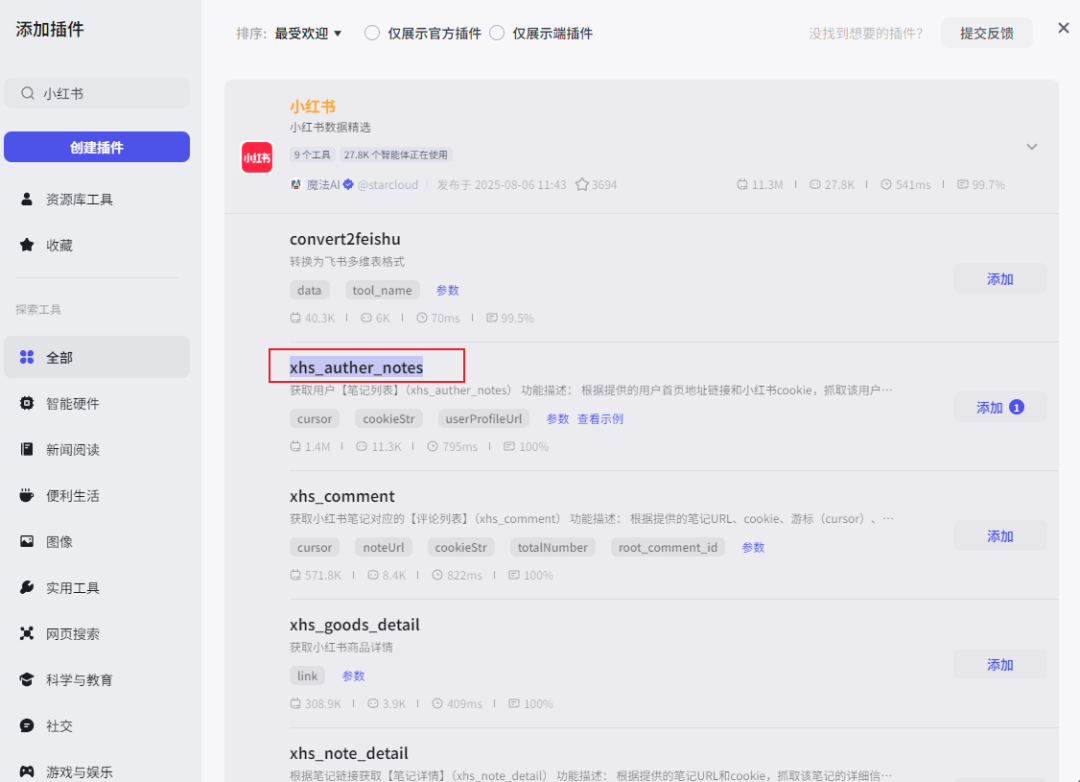Viewport: 1080px width, 782px height.
Task: Open 查看示例 link for xhs_auther_notes
Action: pyautogui.click(x=600, y=418)
